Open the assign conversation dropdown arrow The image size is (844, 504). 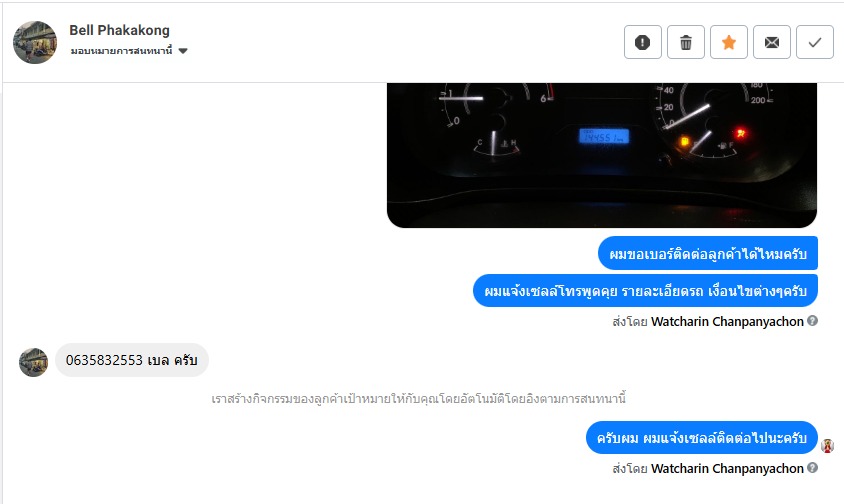(183, 51)
